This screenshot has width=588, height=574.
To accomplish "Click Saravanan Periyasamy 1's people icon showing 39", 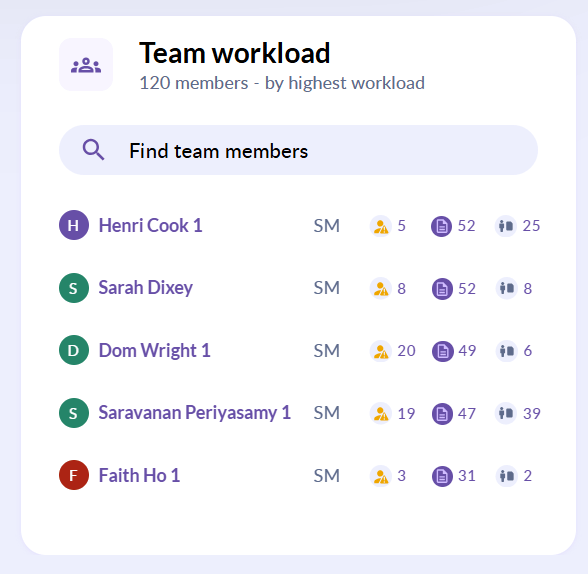I will [x=506, y=414].
